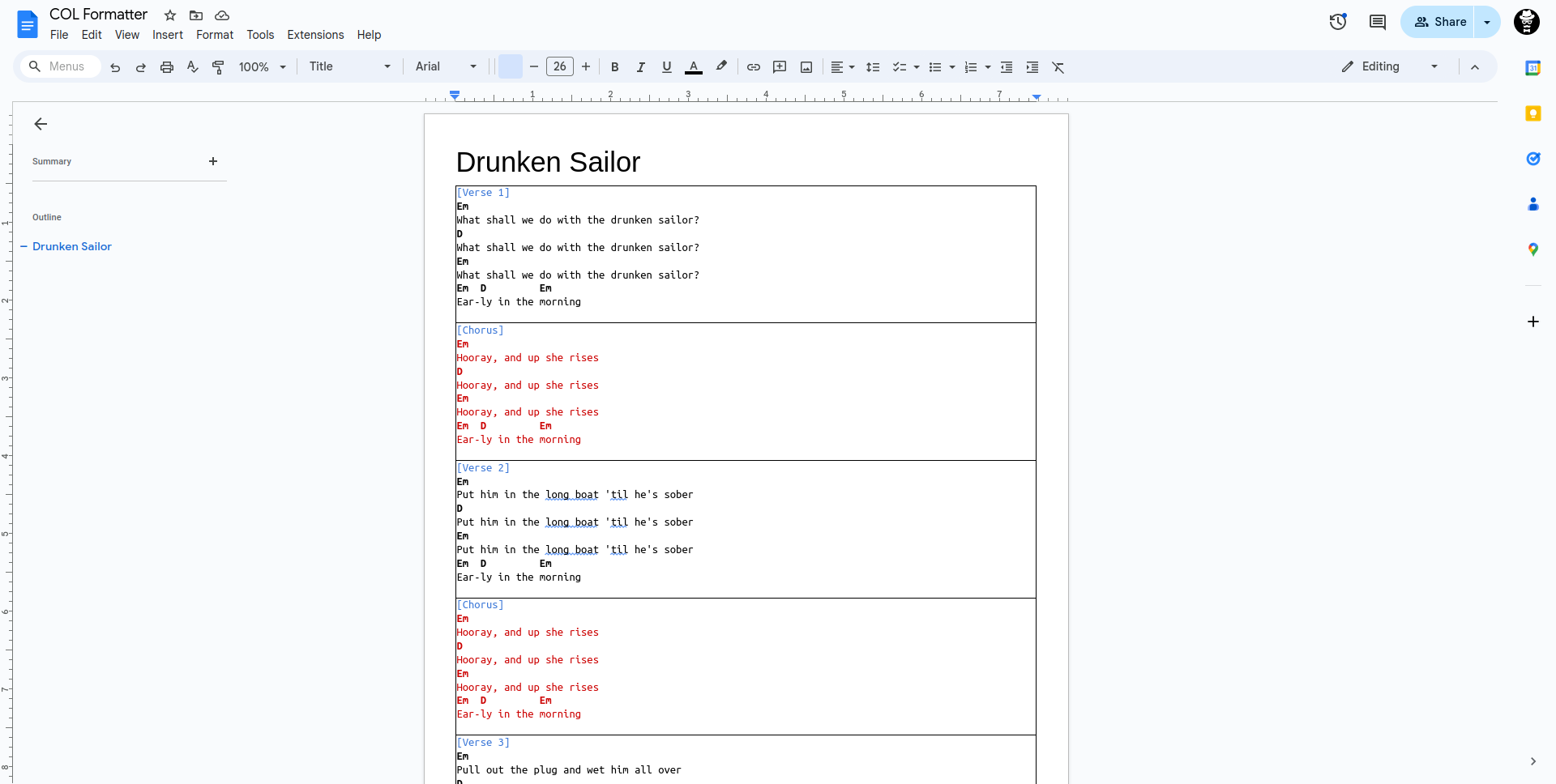Click the Undo icon in toolbar
Image resolution: width=1556 pixels, height=784 pixels.
[x=115, y=67]
